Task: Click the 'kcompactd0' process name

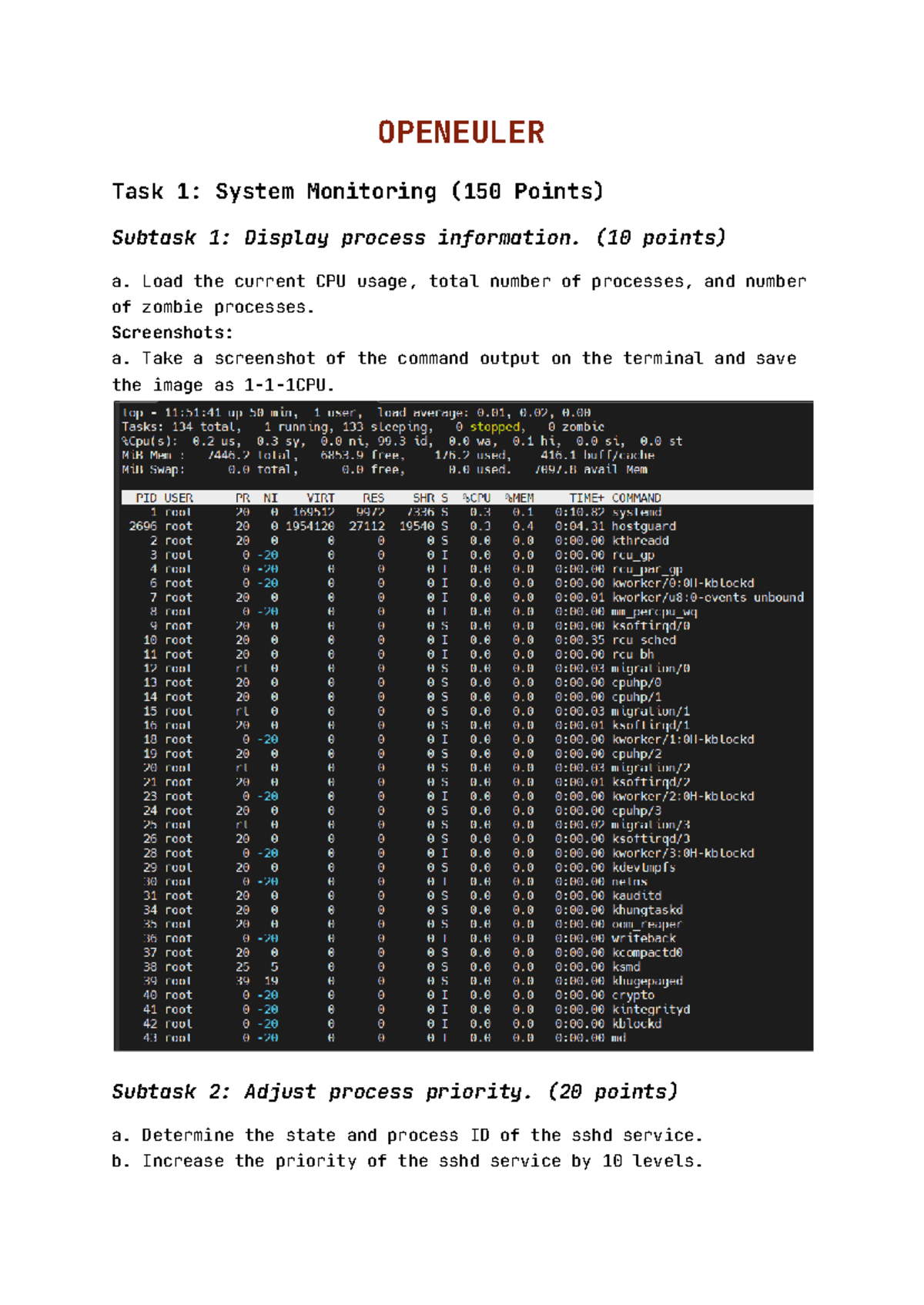Action: 648,953
